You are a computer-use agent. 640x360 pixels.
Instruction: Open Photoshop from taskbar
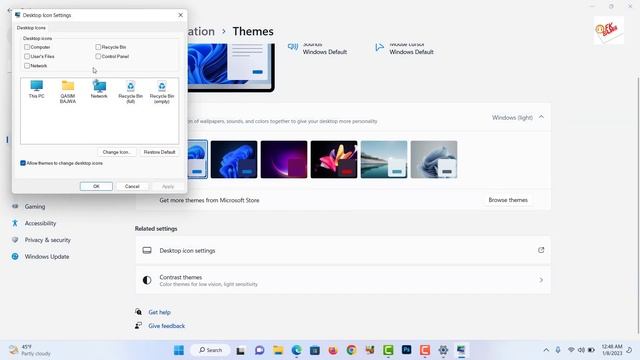[407, 350]
